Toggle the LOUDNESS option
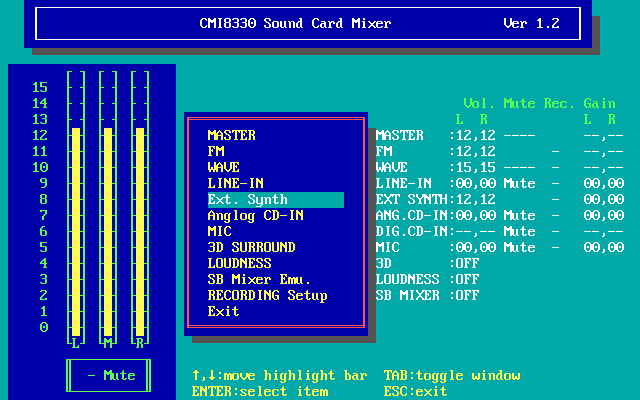The image size is (640, 400). (239, 263)
